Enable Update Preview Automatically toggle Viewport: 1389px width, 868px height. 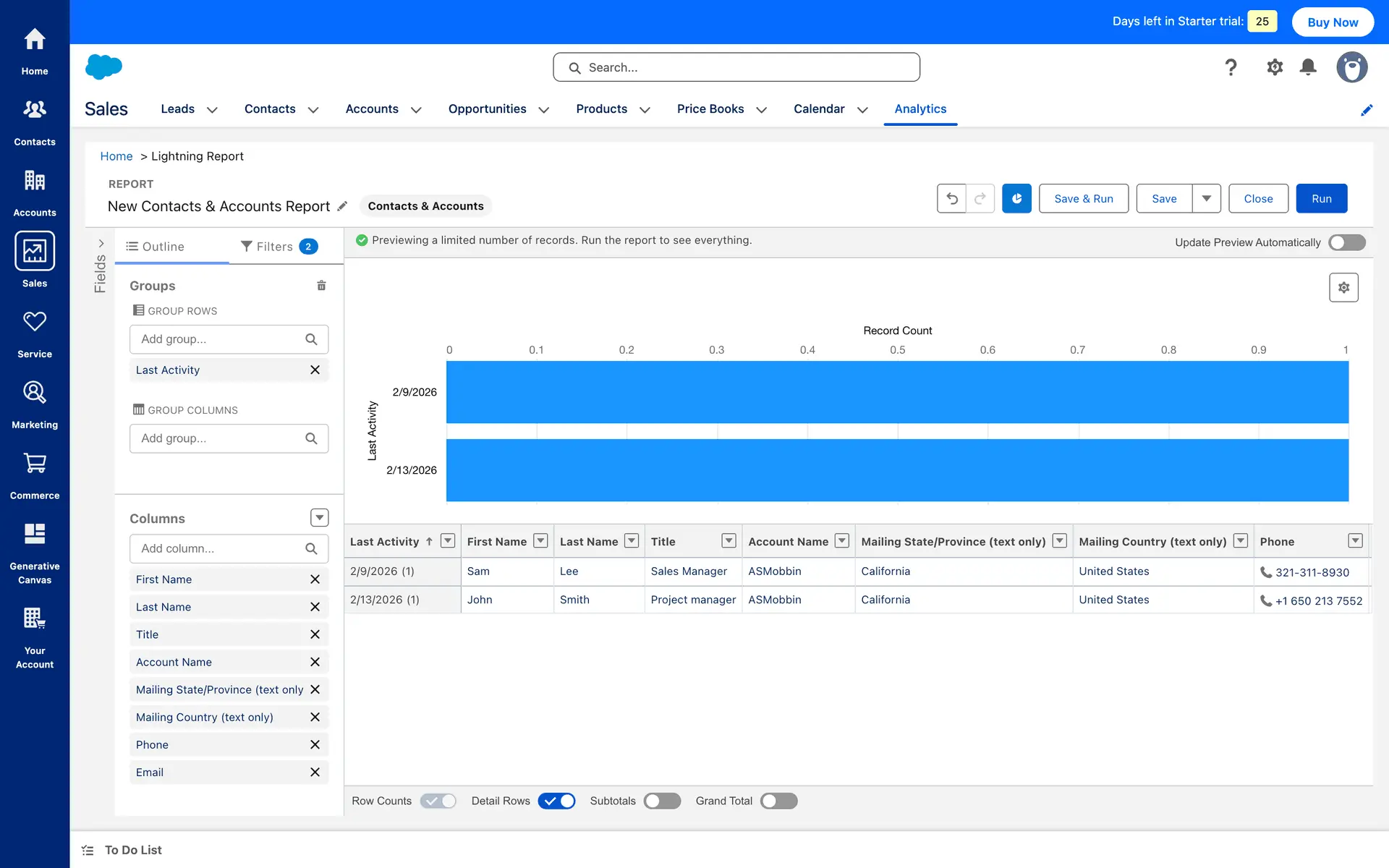pos(1346,242)
